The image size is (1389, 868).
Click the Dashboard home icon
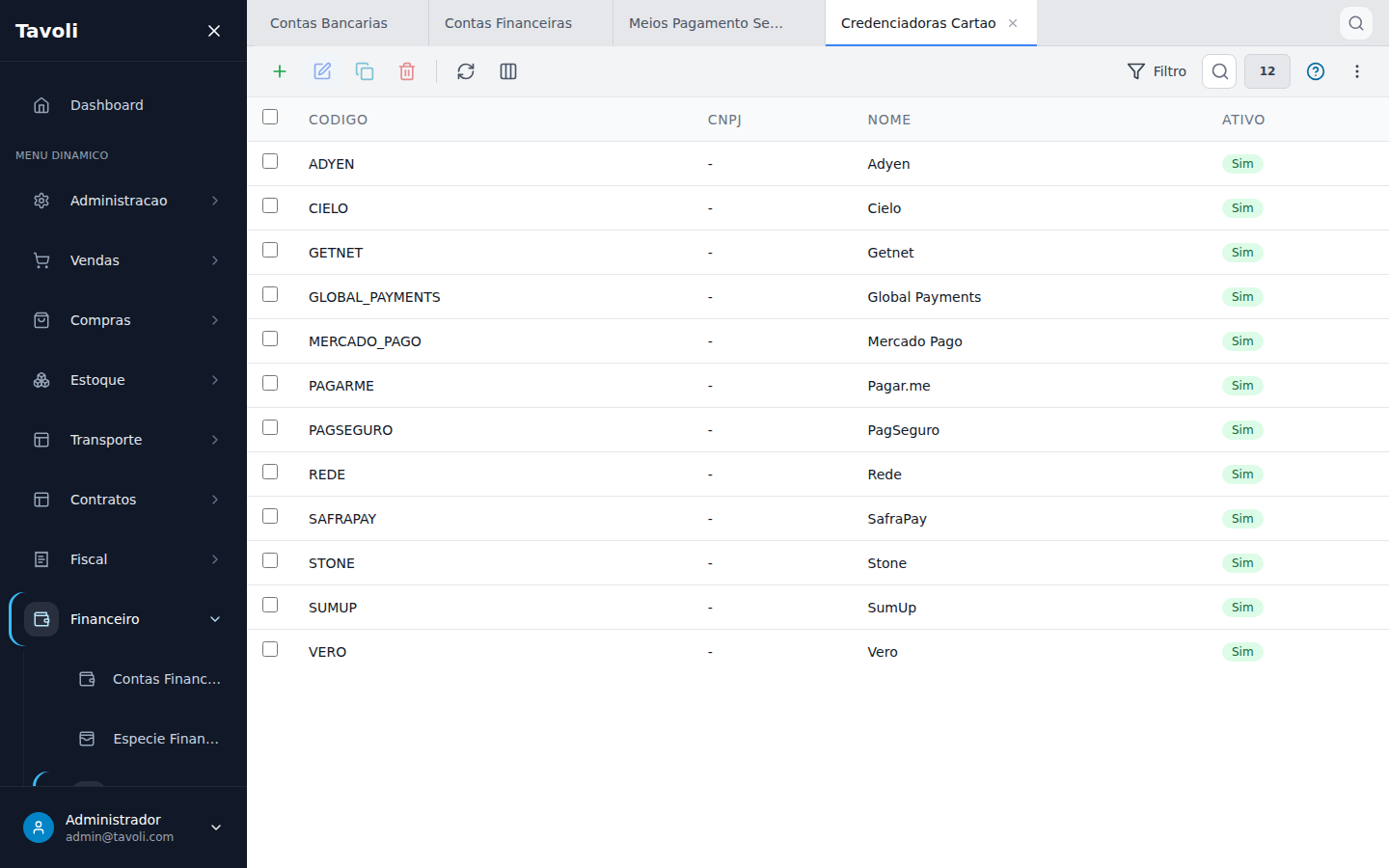point(41,105)
